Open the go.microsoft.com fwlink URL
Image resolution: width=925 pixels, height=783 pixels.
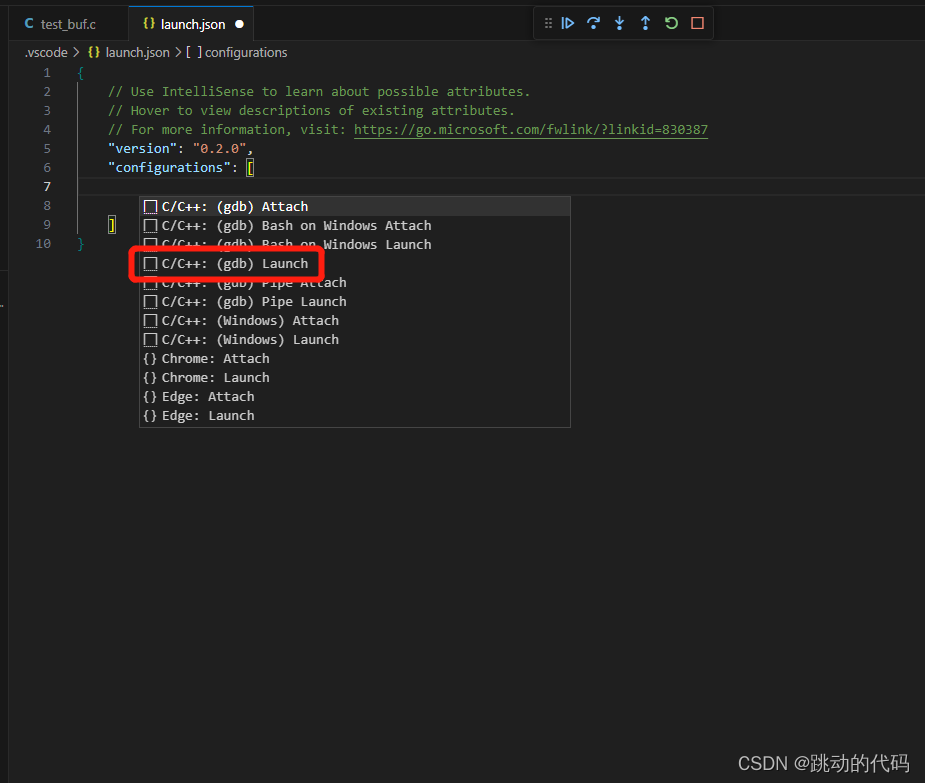(x=530, y=129)
